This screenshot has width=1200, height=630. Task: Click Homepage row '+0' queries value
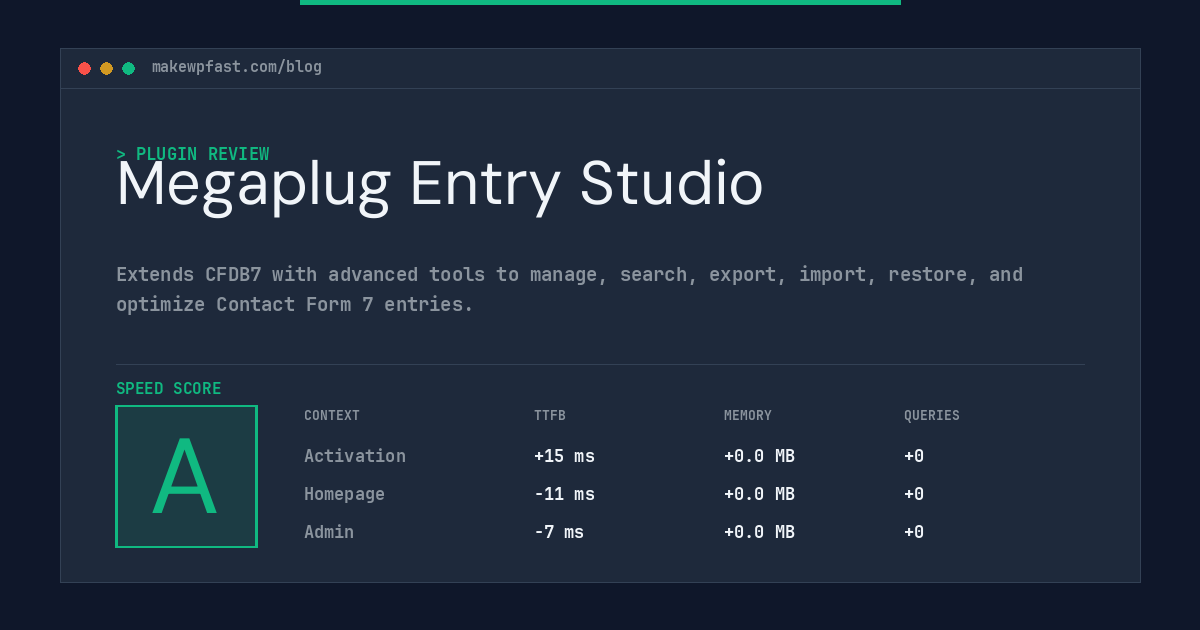point(914,494)
